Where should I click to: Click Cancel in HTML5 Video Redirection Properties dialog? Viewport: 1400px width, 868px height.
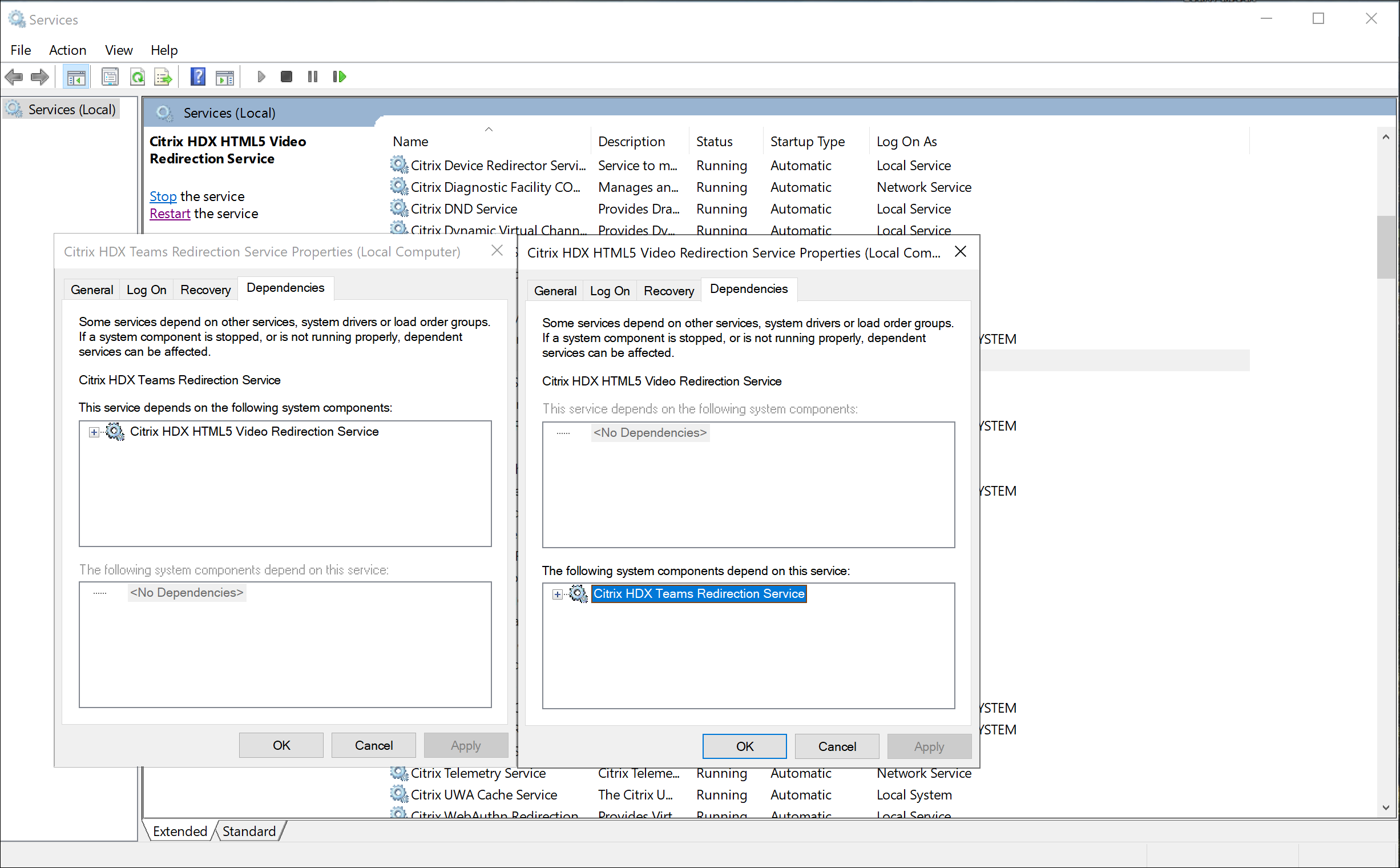coord(837,746)
